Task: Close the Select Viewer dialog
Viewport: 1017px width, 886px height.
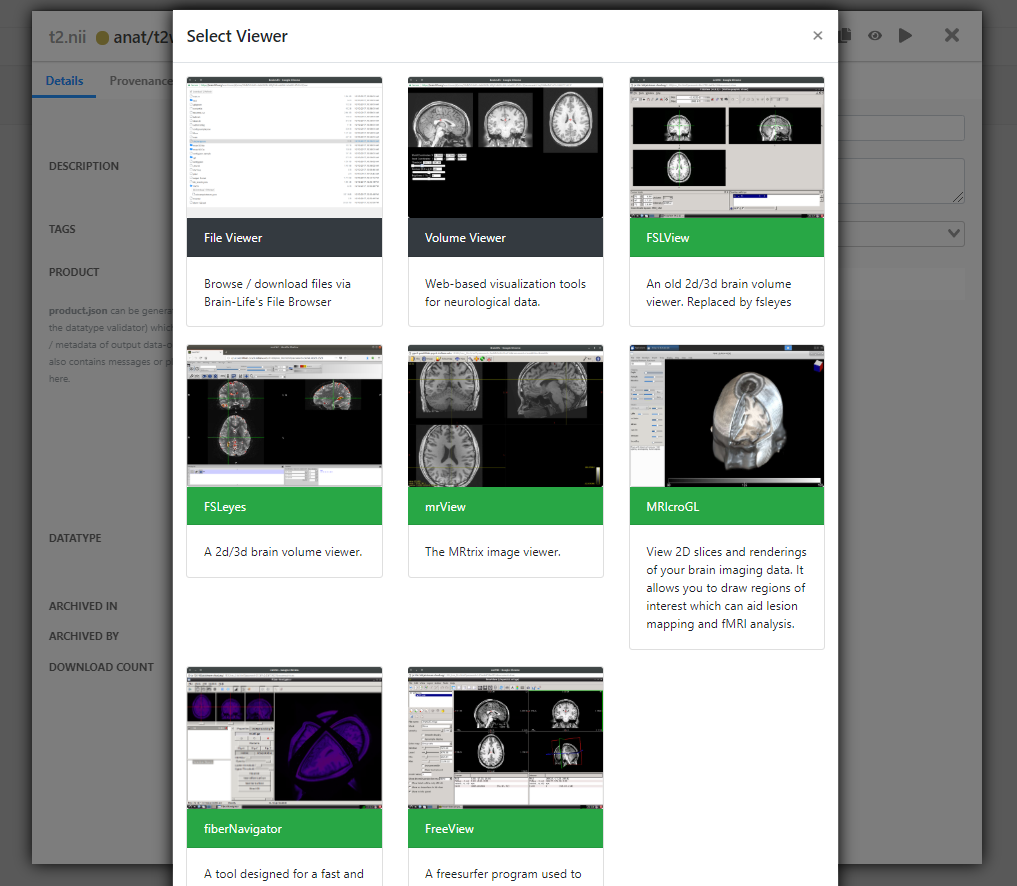Action: 817,36
